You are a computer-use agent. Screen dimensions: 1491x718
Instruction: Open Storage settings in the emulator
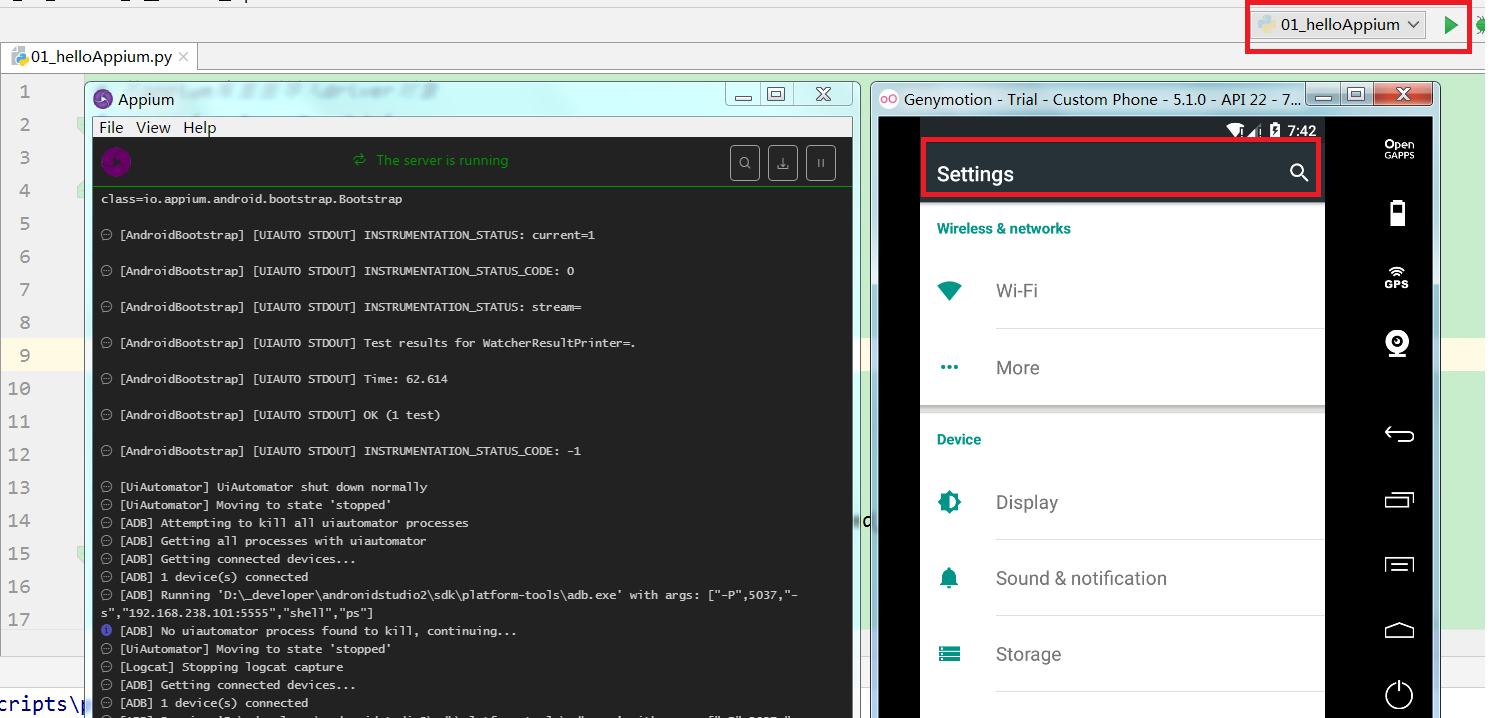coord(1122,654)
